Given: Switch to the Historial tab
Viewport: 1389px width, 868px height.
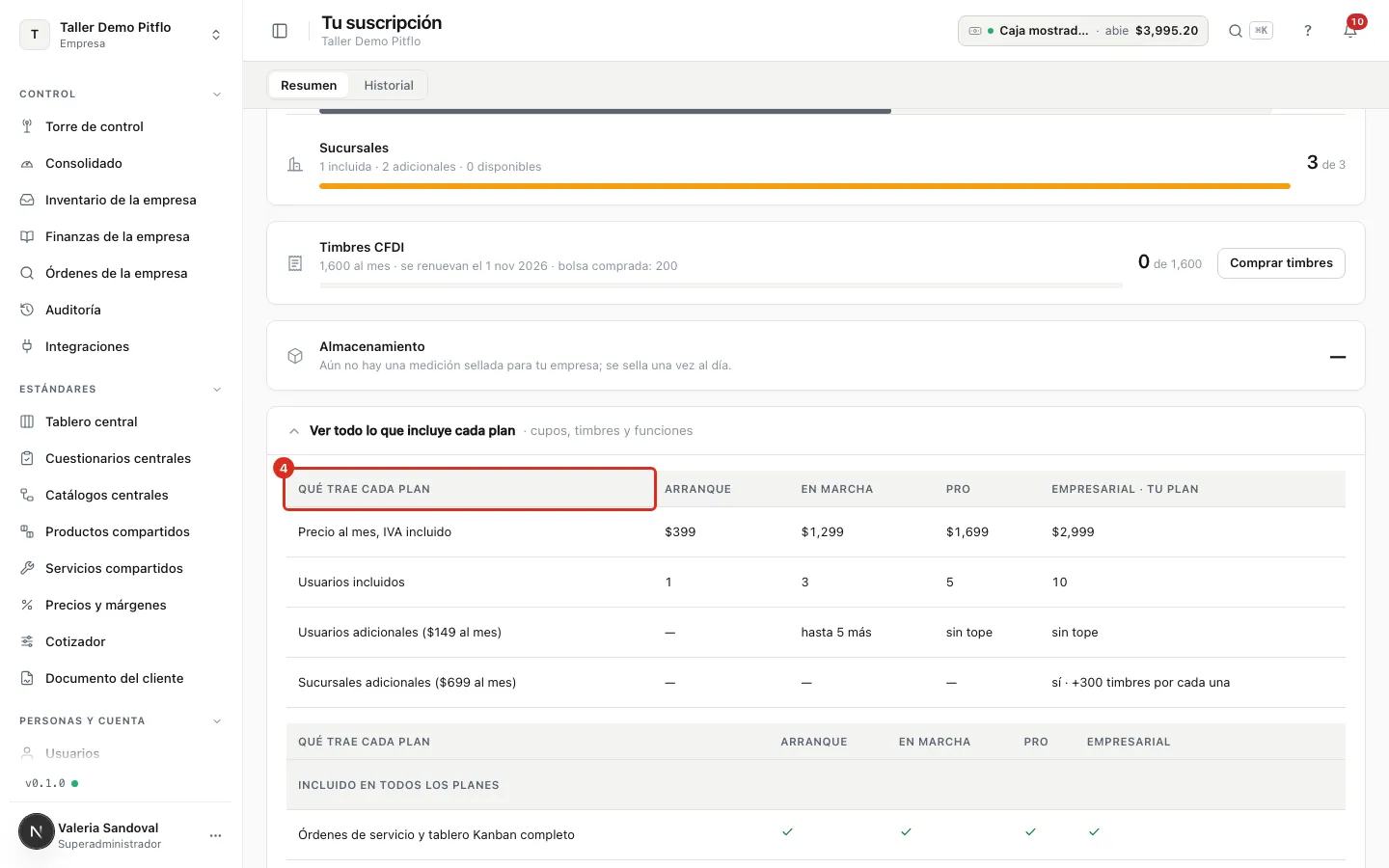Looking at the screenshot, I should click(389, 85).
